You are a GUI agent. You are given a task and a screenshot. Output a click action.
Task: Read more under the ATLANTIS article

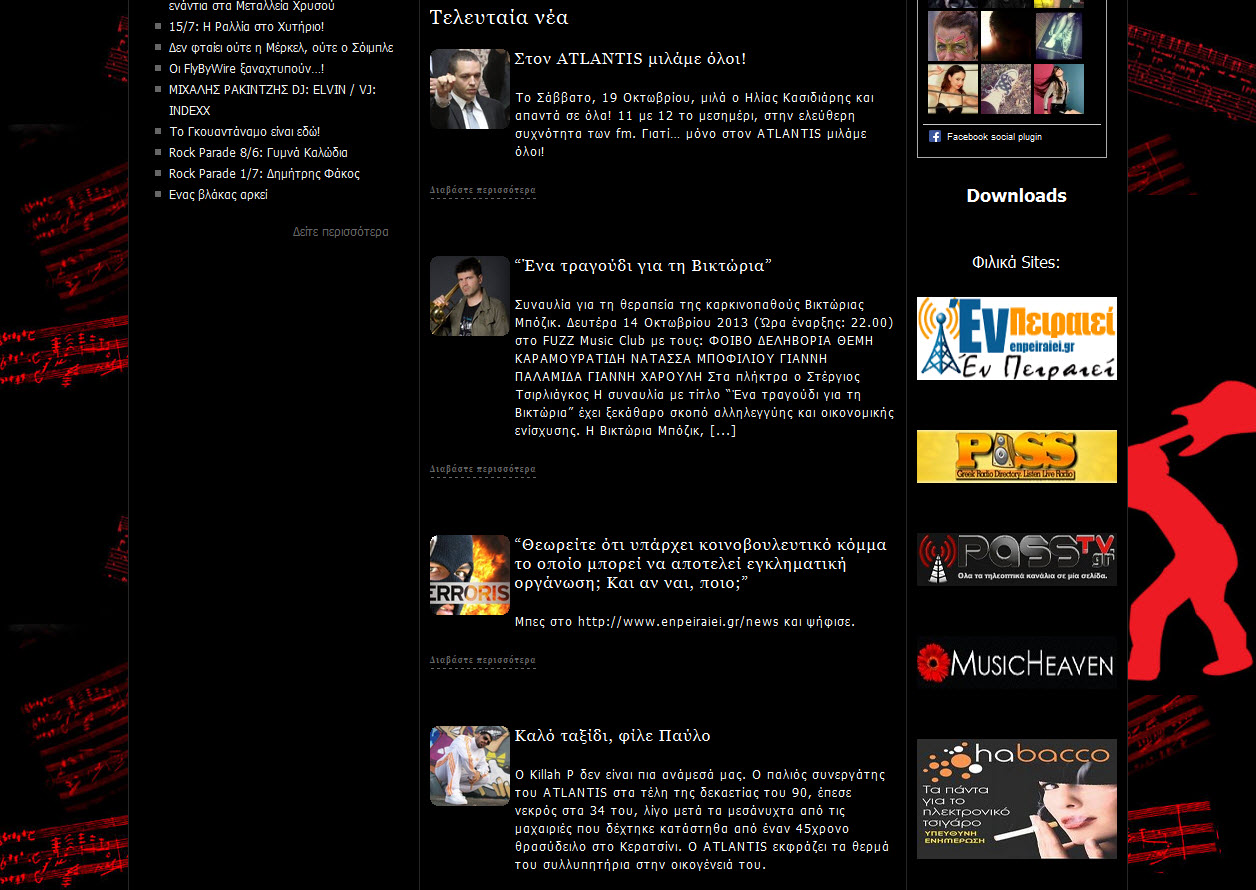click(x=483, y=190)
